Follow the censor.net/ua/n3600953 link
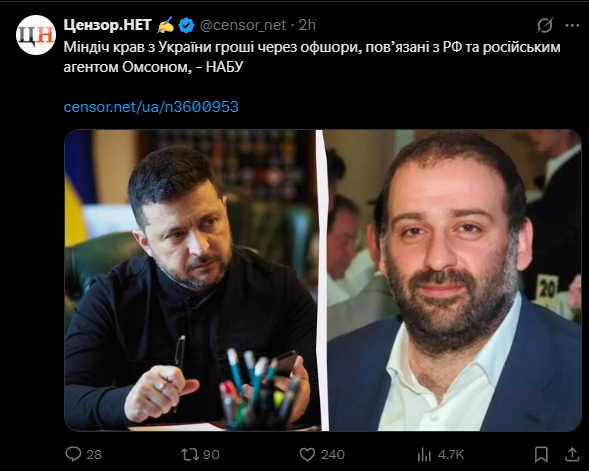Viewport: 589px width, 471px height. pos(151,107)
